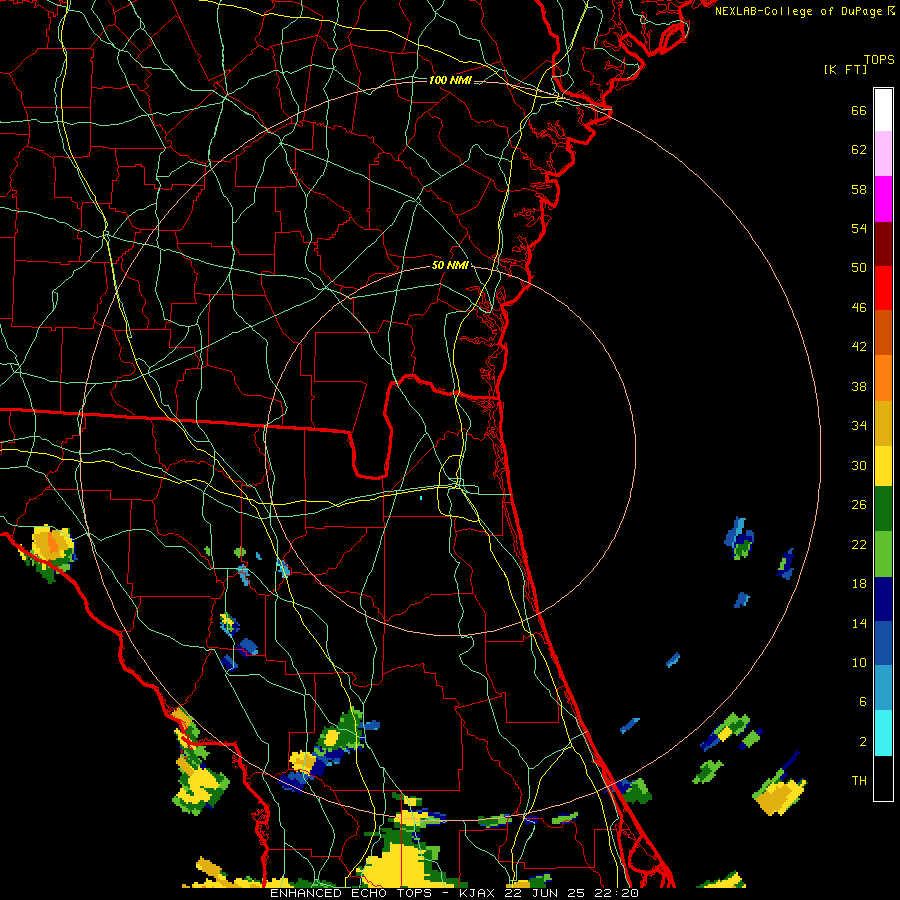The width and height of the screenshot is (900, 900).
Task: Click the bright red legend swatch
Action: pos(883,288)
